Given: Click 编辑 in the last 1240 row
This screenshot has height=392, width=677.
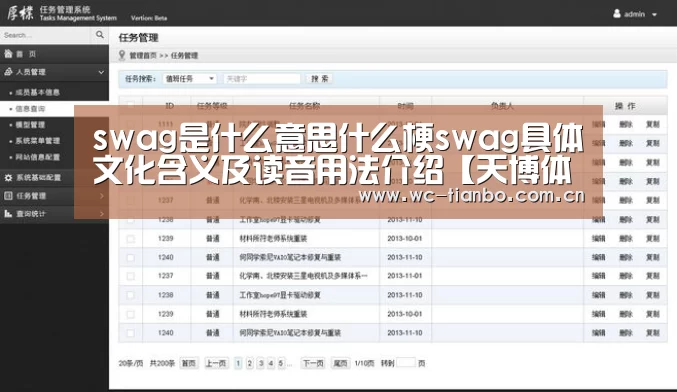Looking at the screenshot, I should pos(598,333).
